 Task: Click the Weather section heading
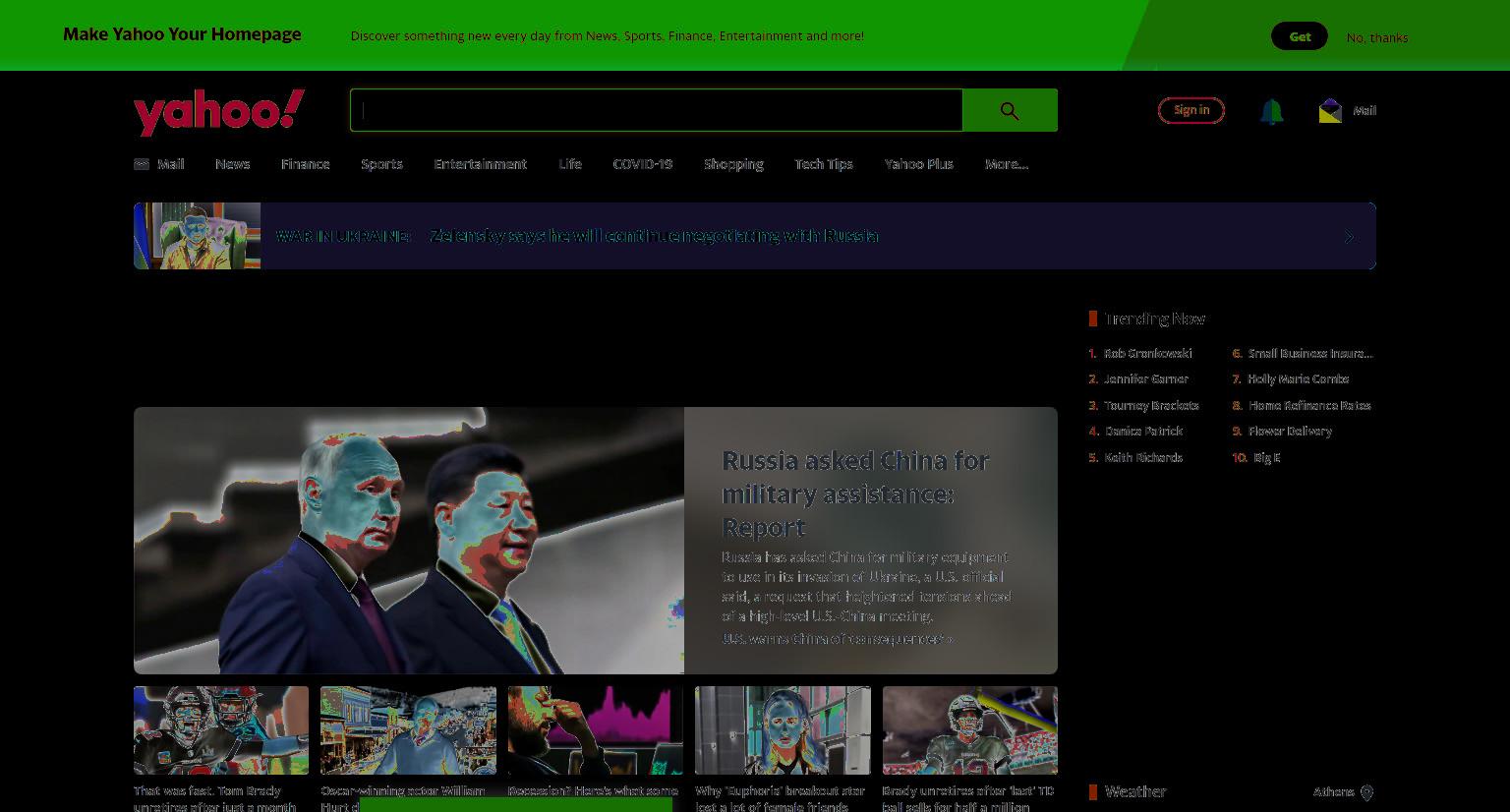tap(1135, 791)
